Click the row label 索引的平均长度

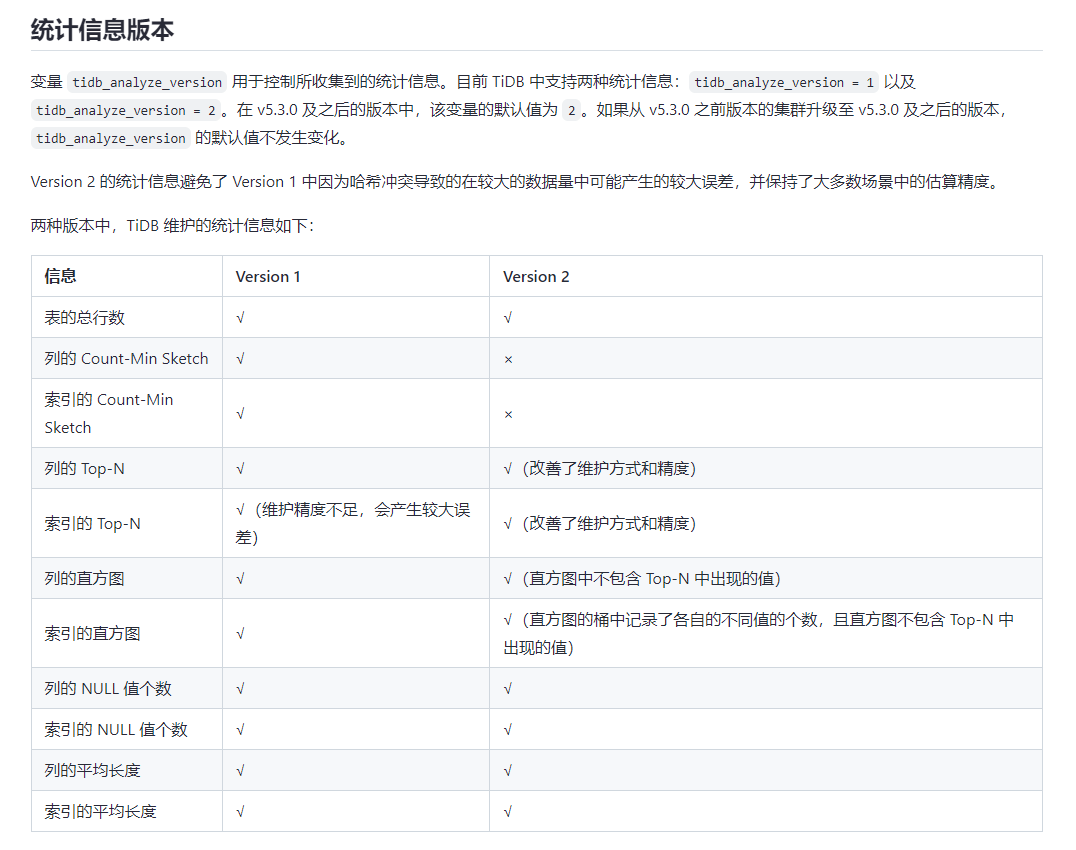[x=100, y=812]
